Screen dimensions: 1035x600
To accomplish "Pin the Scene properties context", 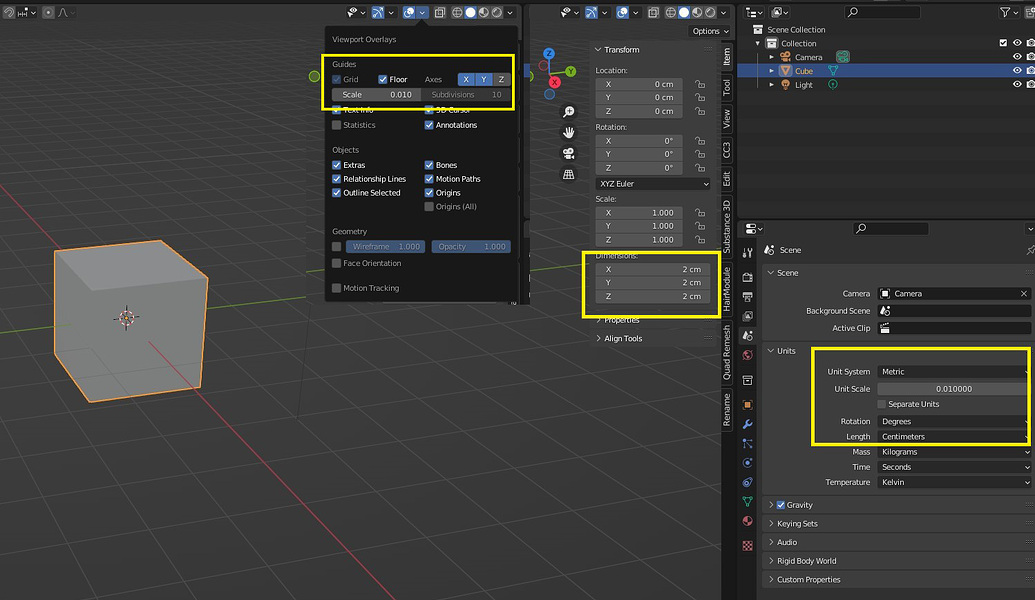I will [1030, 250].
